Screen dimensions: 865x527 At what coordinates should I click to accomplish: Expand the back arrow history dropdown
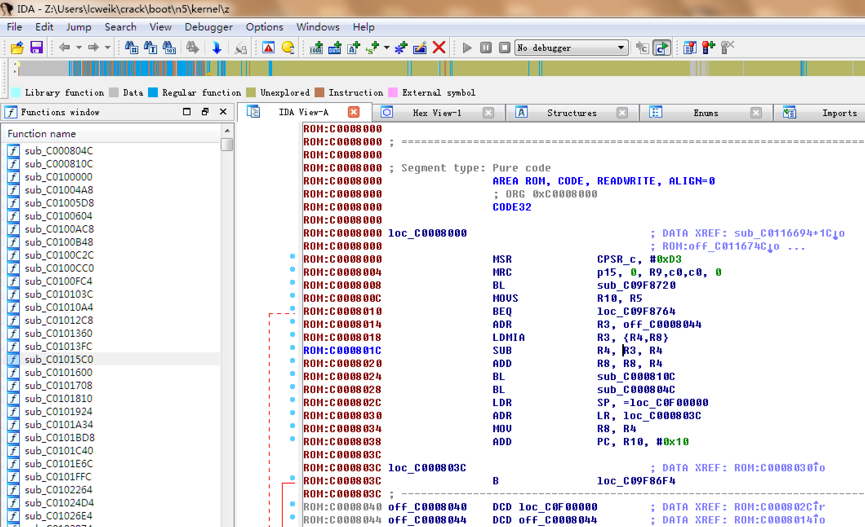(x=77, y=48)
